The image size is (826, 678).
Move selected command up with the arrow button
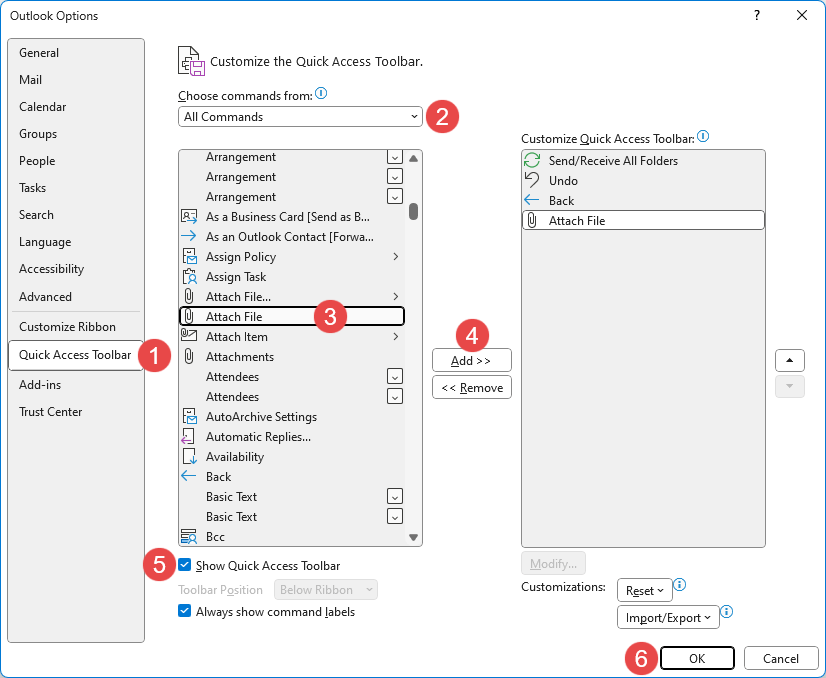(789, 360)
